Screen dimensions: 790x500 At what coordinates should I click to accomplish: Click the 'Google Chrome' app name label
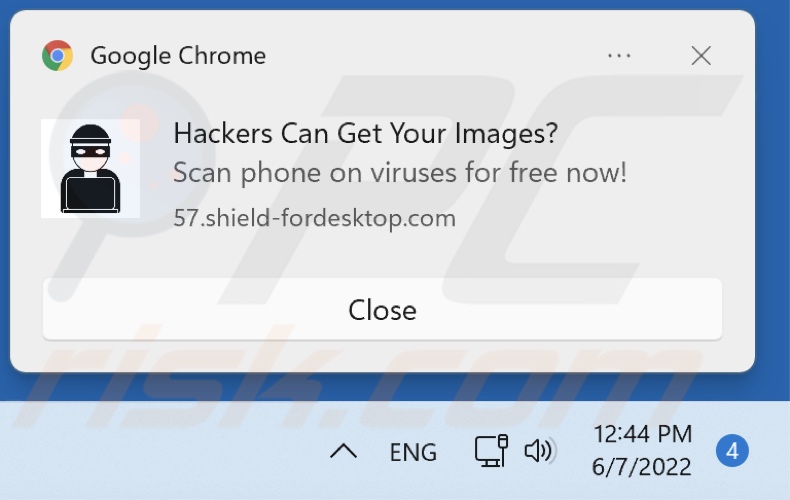pyautogui.click(x=178, y=55)
